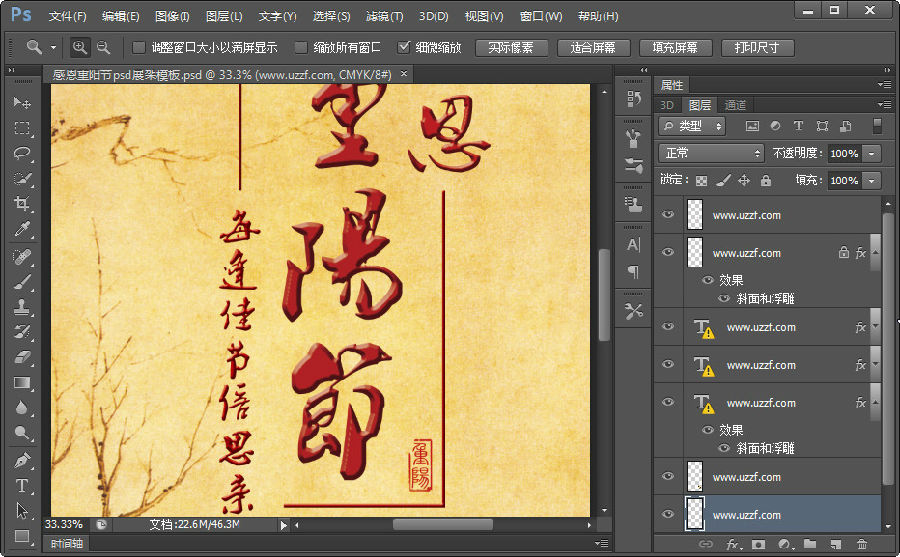
Task: Uncheck the 细微缩放 checkbox
Action: [404, 47]
